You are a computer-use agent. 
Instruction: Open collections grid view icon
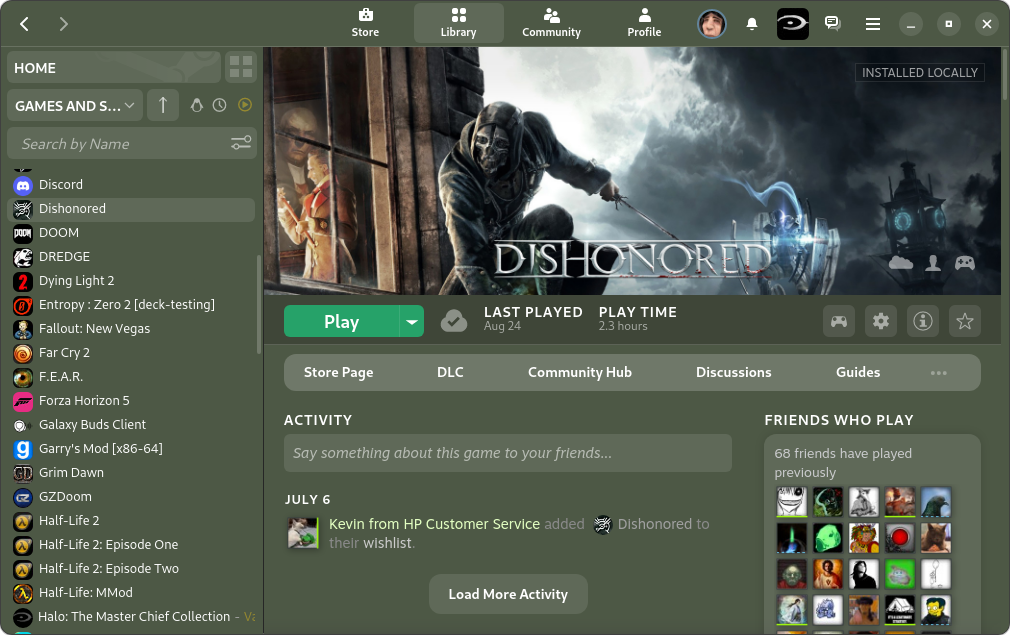pyautogui.click(x=241, y=68)
